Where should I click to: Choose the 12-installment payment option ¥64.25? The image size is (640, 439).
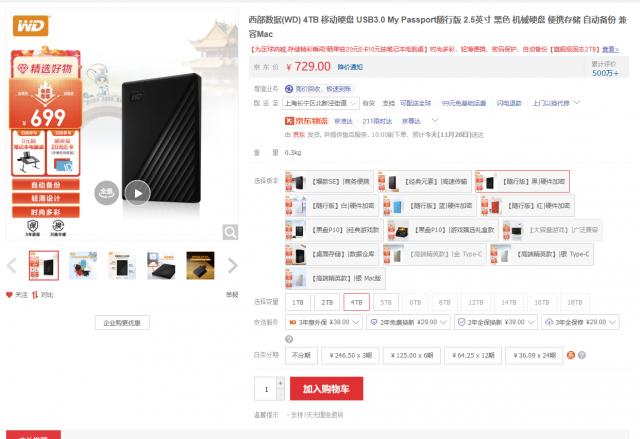pyautogui.click(x=473, y=355)
